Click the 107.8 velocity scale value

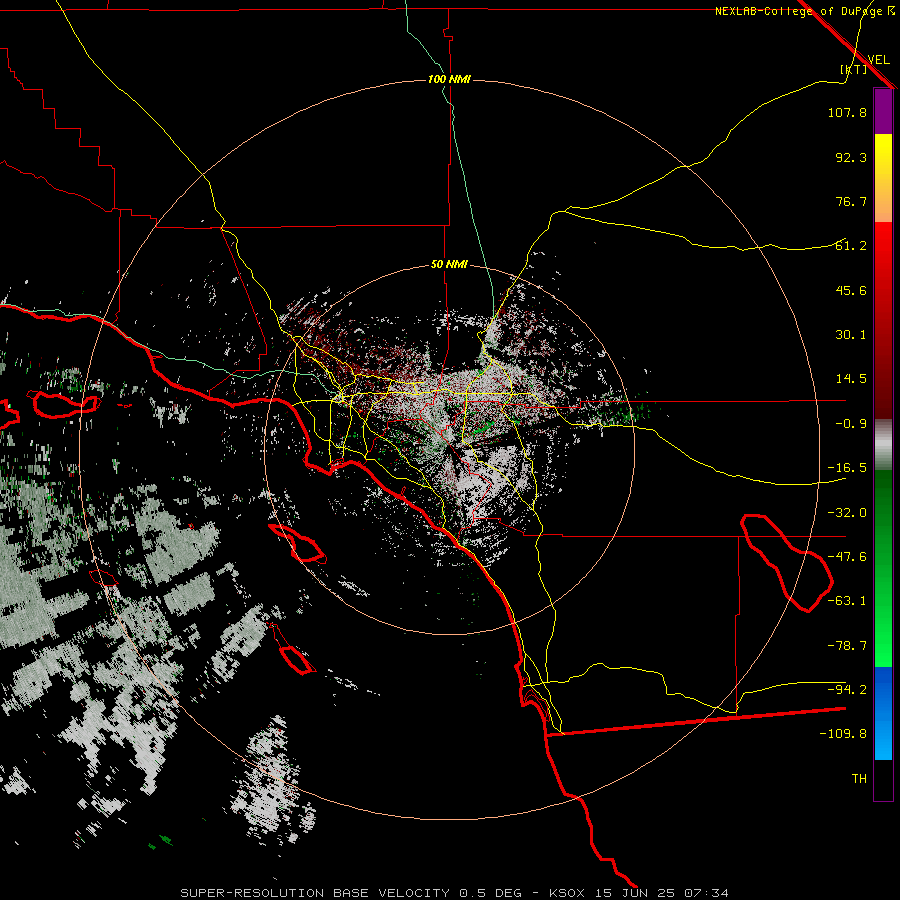click(847, 112)
